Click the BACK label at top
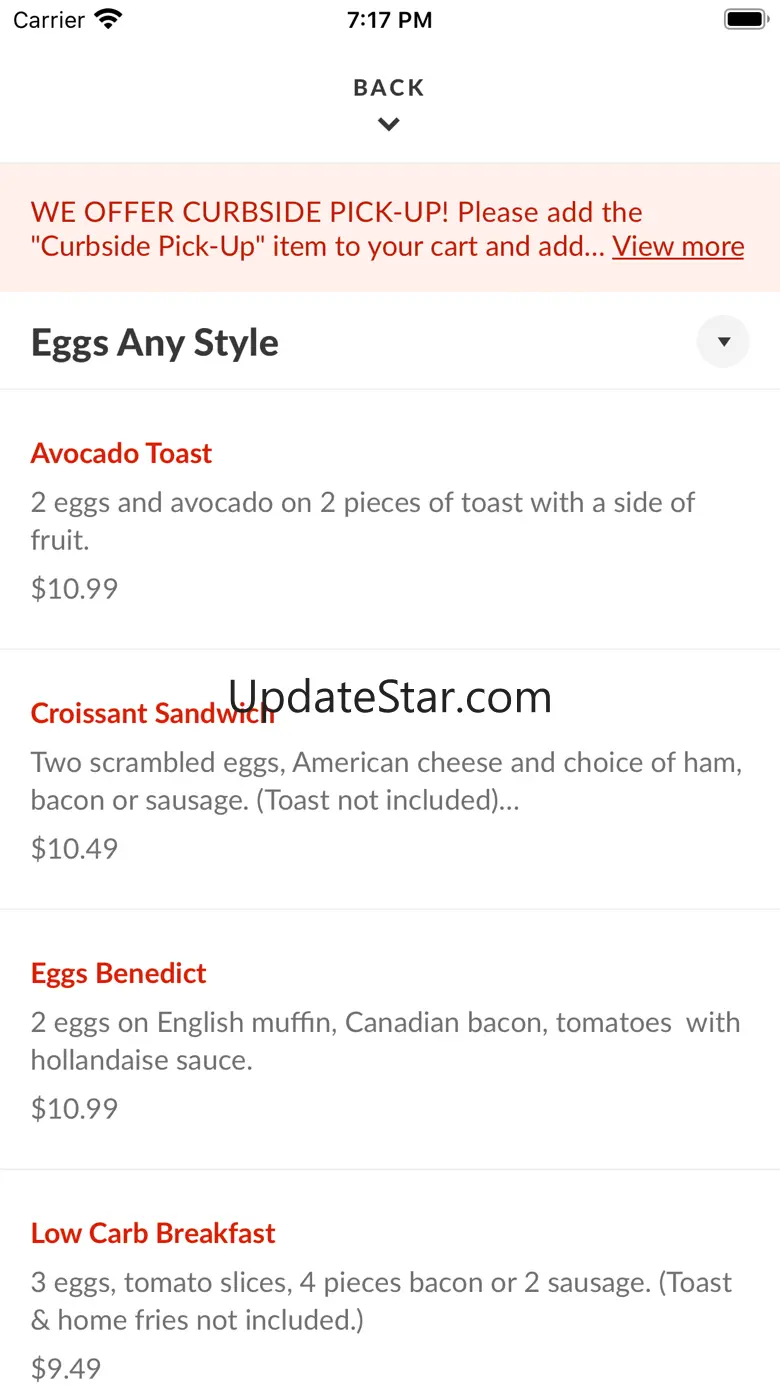 [x=389, y=88]
